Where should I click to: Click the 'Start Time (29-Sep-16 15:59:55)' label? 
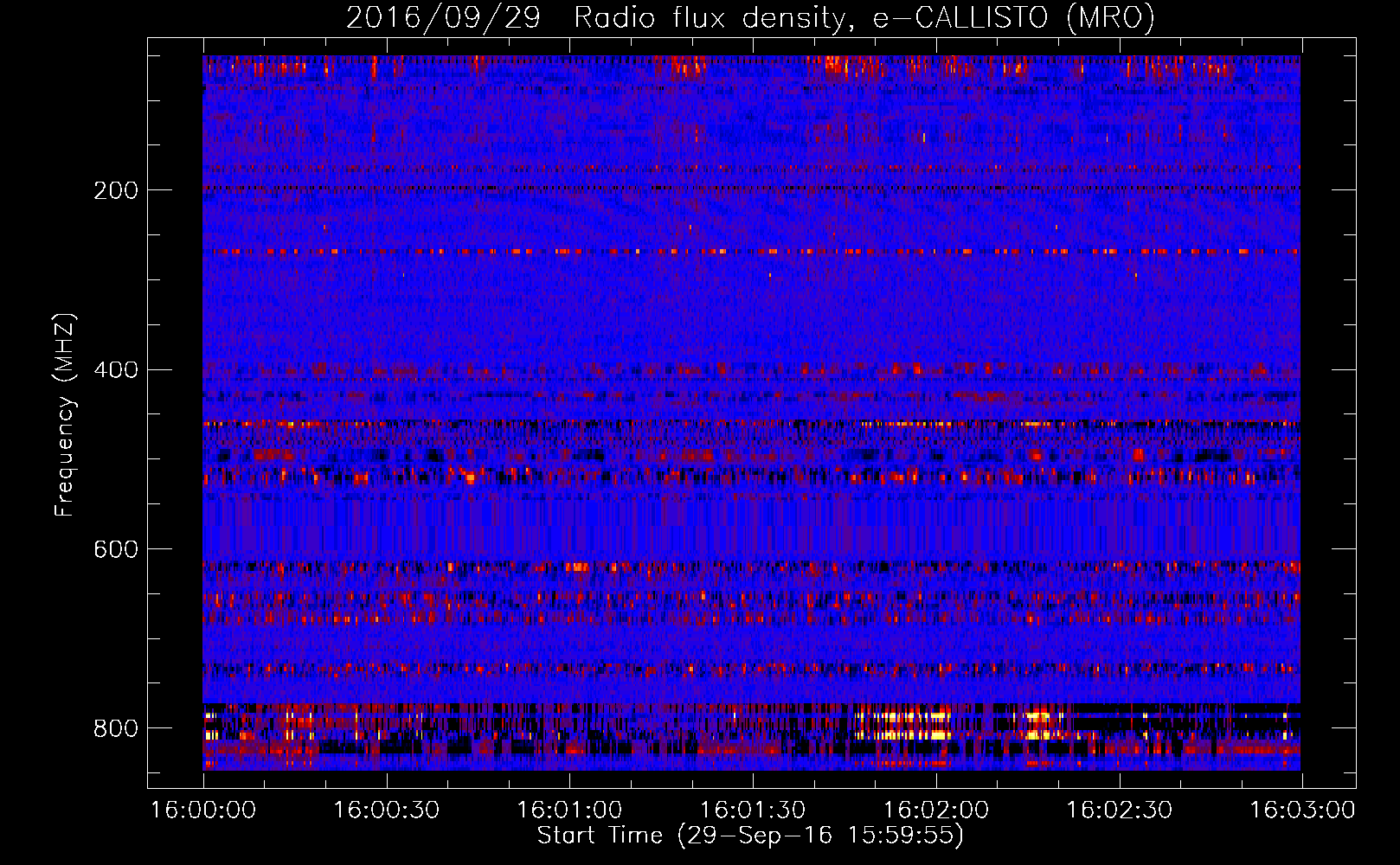pos(750,836)
